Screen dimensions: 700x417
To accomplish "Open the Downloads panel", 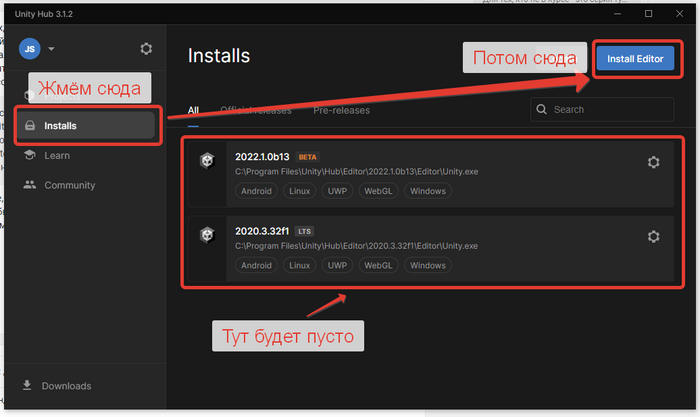I will (x=66, y=386).
